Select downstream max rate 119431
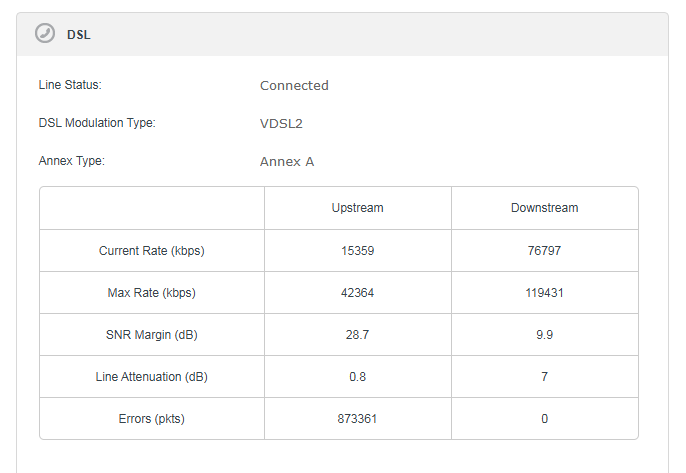This screenshot has width=686, height=473. tap(544, 293)
